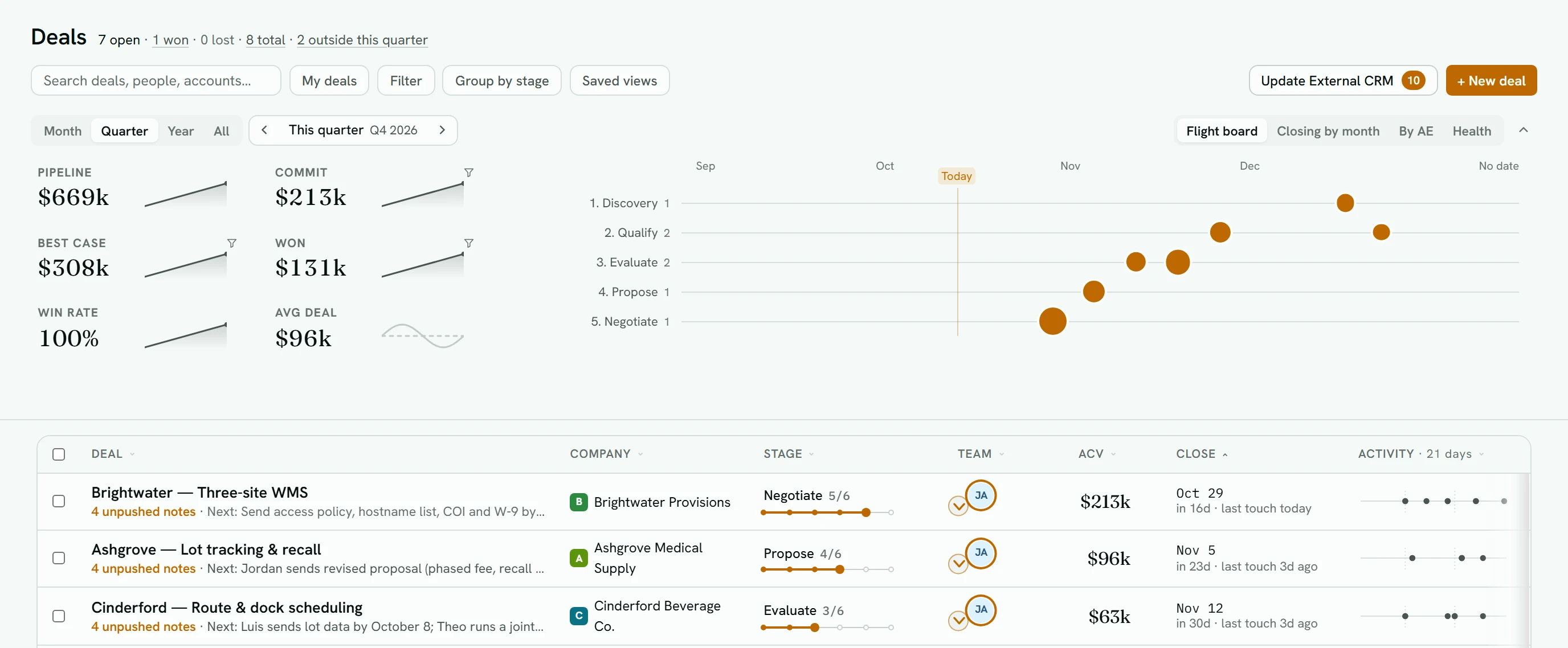Click the Negotiate 5/6 stage progress bar
Screen dimensions: 1568x648
827,512
